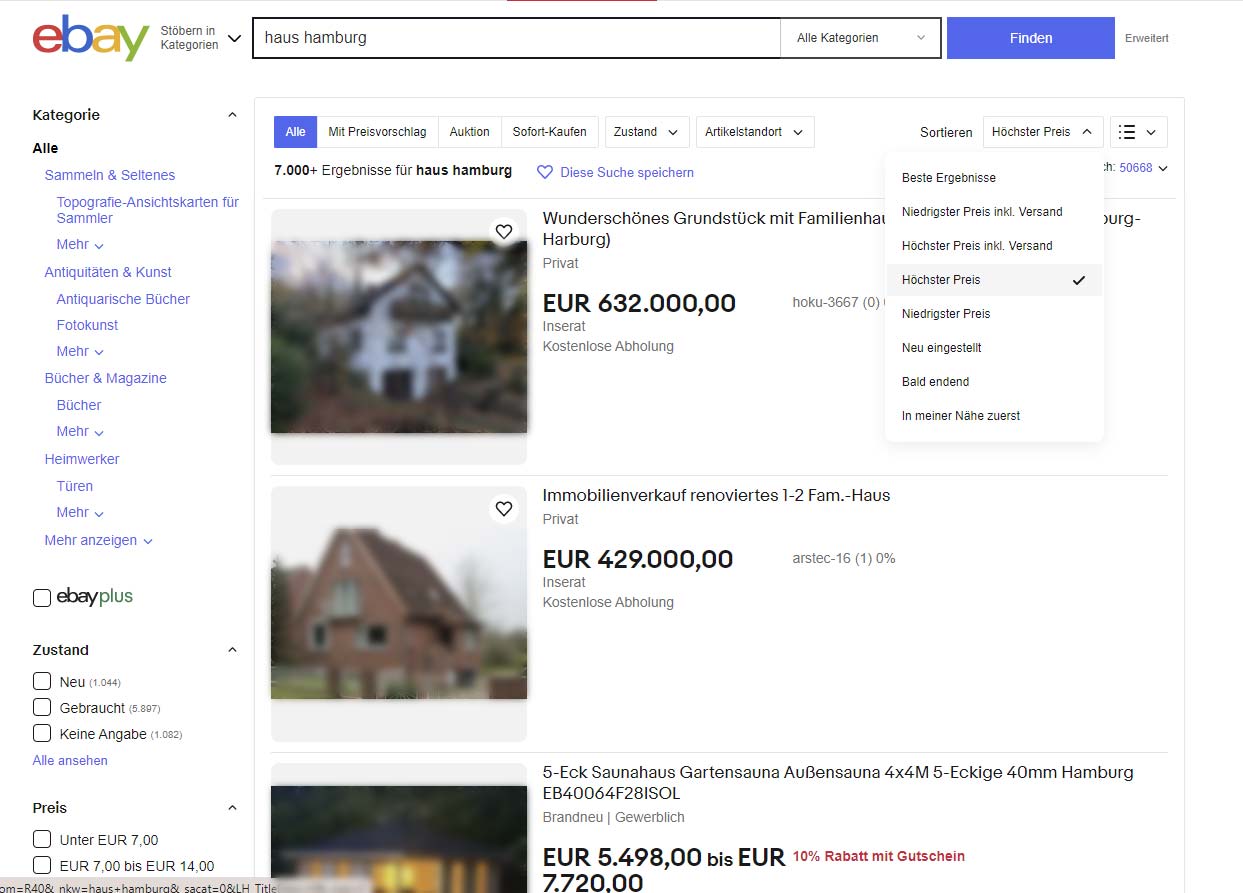Choose Höchster Preis inkl. Versand sorting

pyautogui.click(x=994, y=246)
